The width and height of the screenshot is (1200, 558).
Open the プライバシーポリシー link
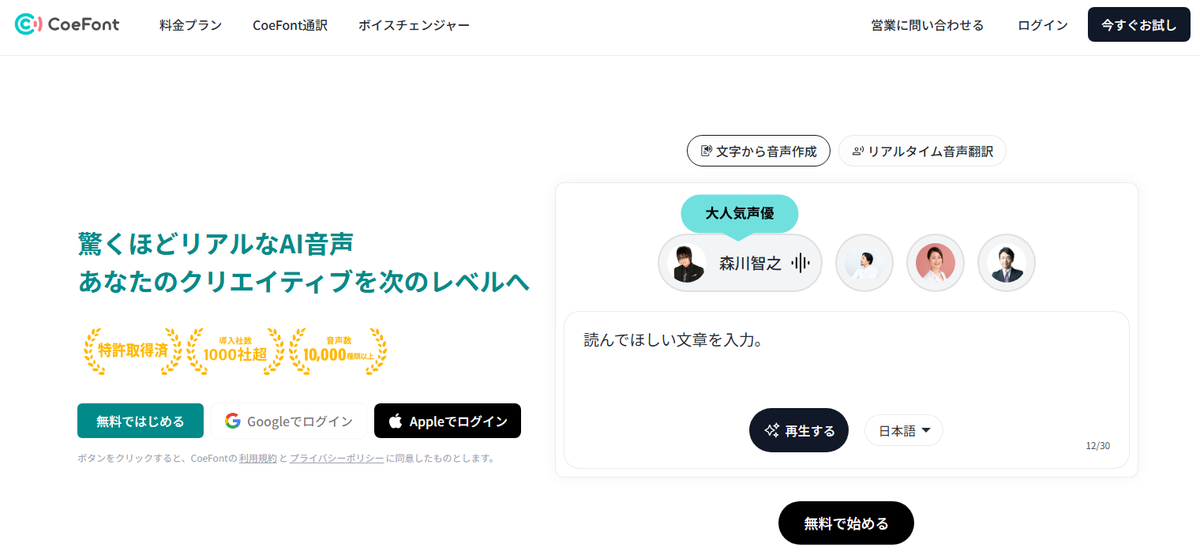[336, 458]
